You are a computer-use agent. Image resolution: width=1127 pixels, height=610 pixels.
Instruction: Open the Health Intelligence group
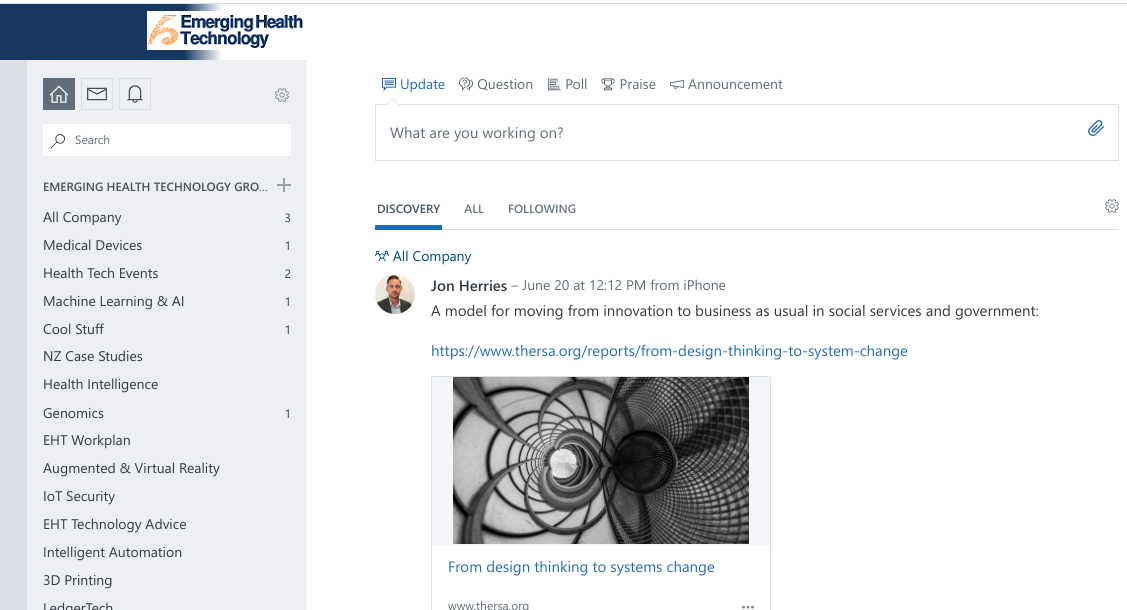coord(101,384)
